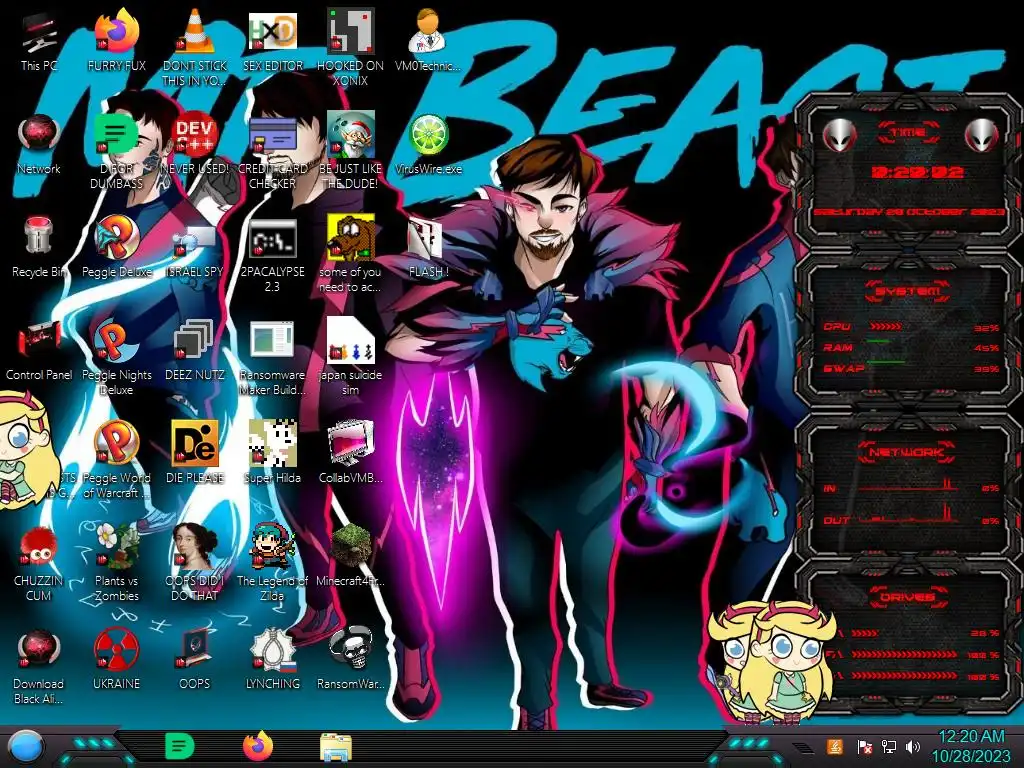
Task: Select the Peggle Nights Deluxe shortcut
Action: (x=116, y=358)
